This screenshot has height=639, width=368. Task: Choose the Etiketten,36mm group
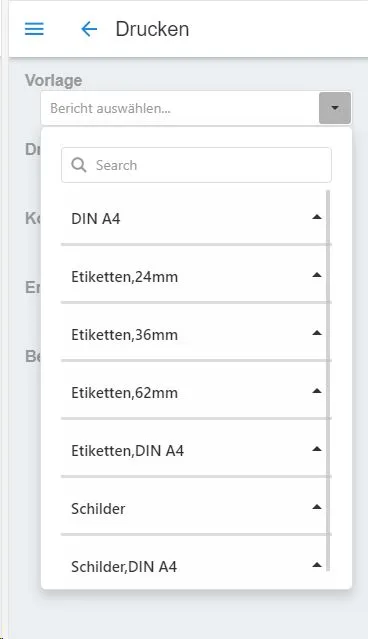[x=196, y=335]
